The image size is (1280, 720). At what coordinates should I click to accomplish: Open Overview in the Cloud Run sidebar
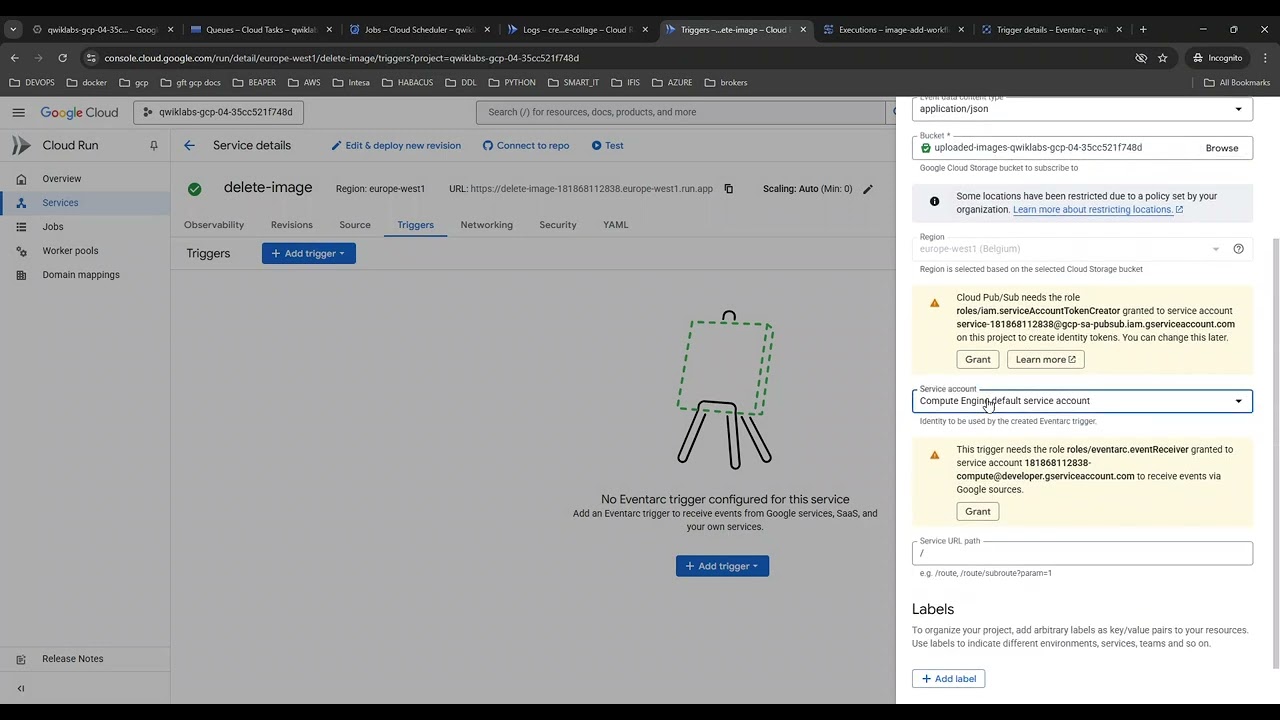[x=85, y=179]
